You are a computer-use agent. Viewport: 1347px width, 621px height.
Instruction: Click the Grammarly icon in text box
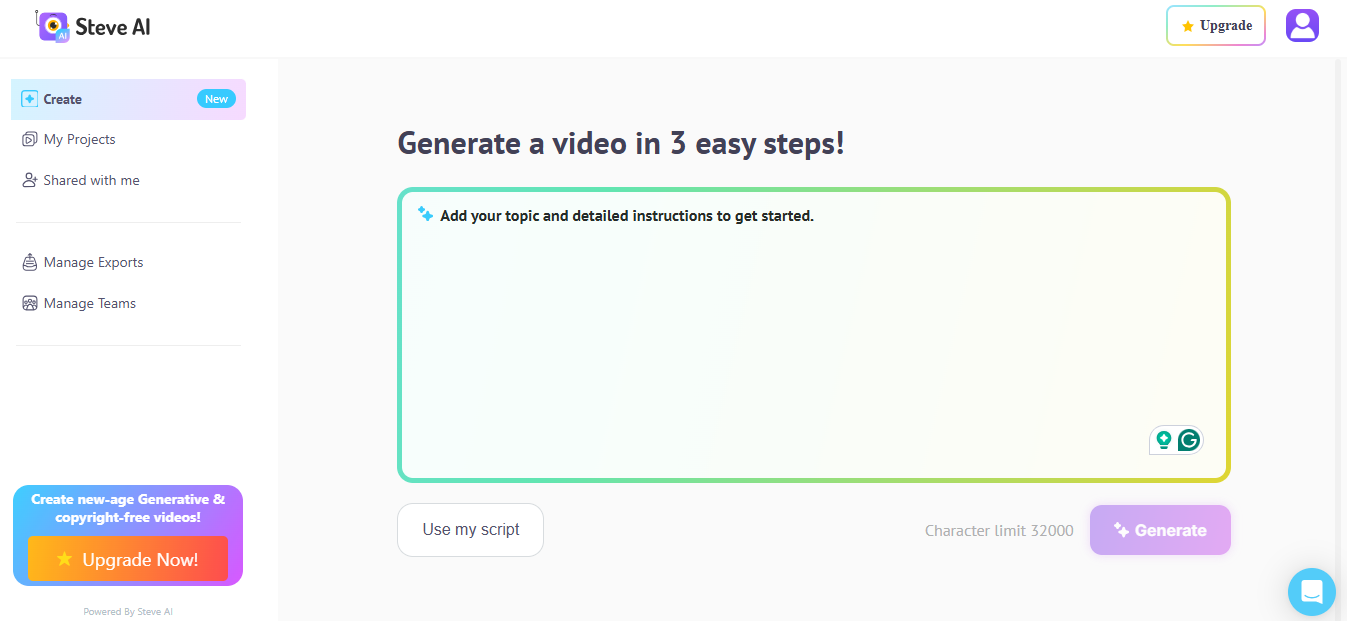click(x=1188, y=440)
